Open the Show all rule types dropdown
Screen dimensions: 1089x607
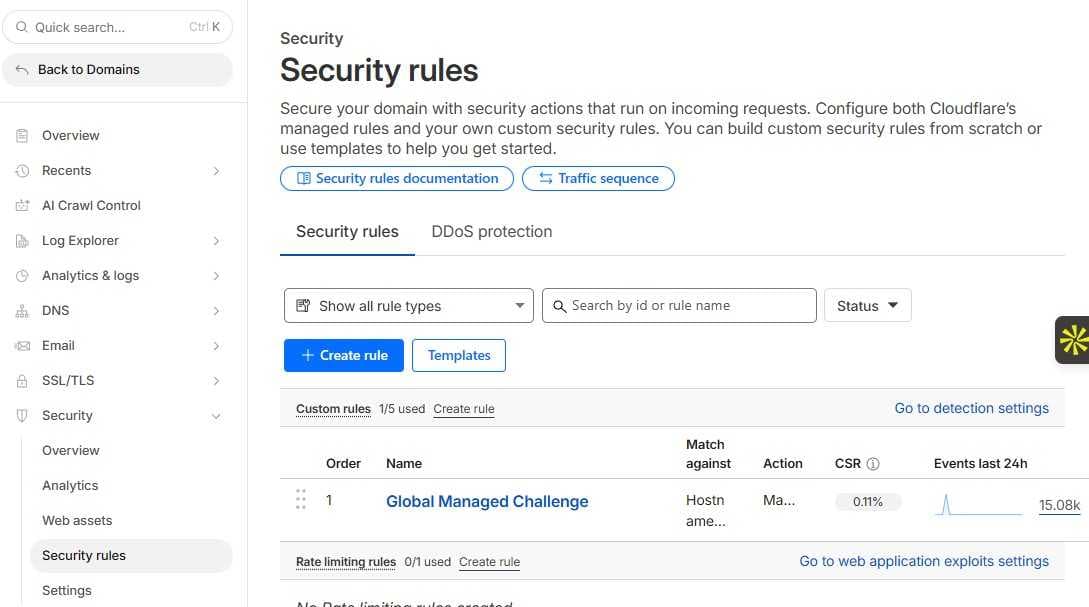point(408,305)
